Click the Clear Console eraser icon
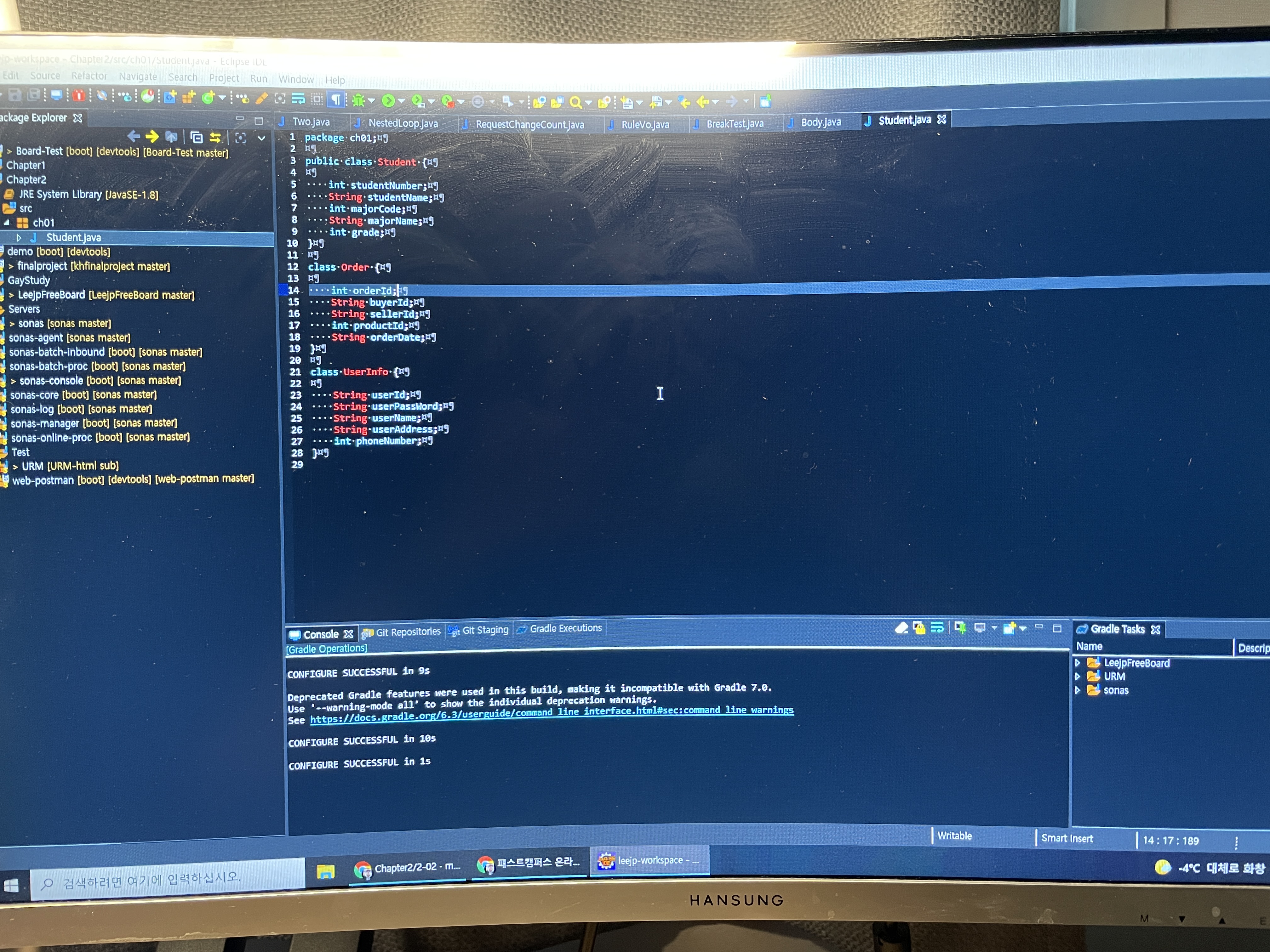Viewport: 1270px width, 952px height. [901, 627]
